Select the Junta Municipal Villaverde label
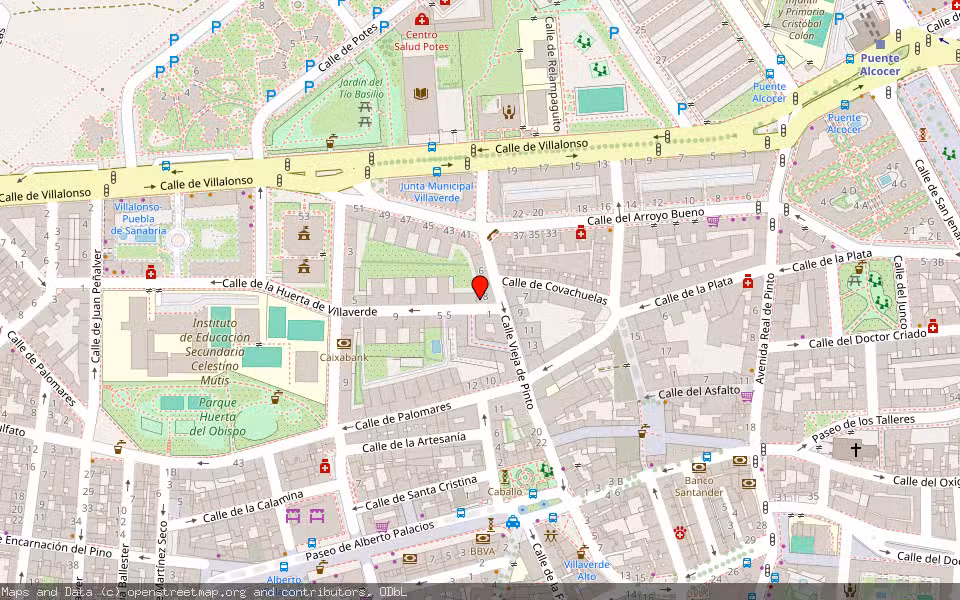The height and width of the screenshot is (600, 960). click(436, 192)
